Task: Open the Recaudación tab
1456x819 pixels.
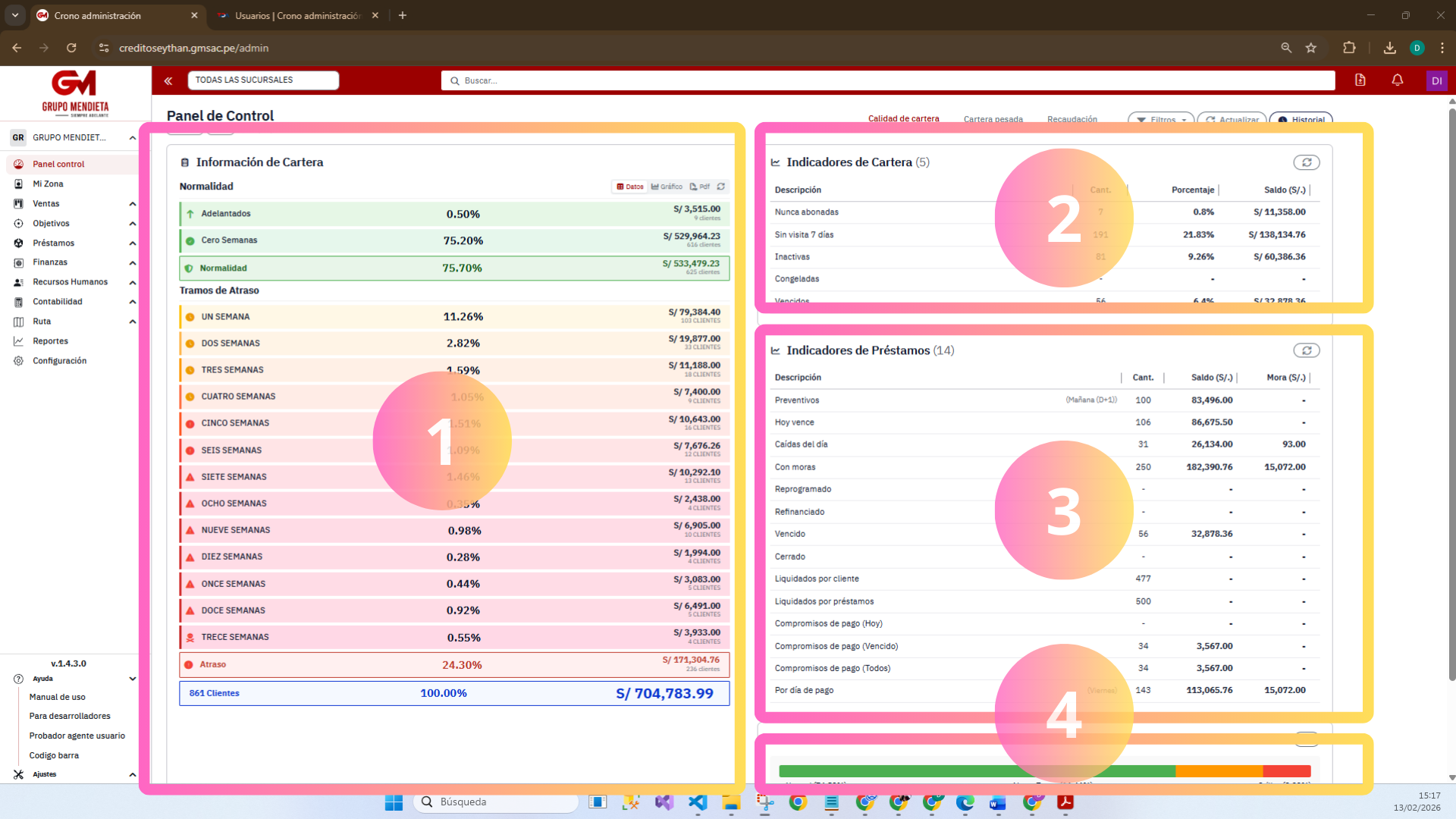Action: click(1072, 119)
